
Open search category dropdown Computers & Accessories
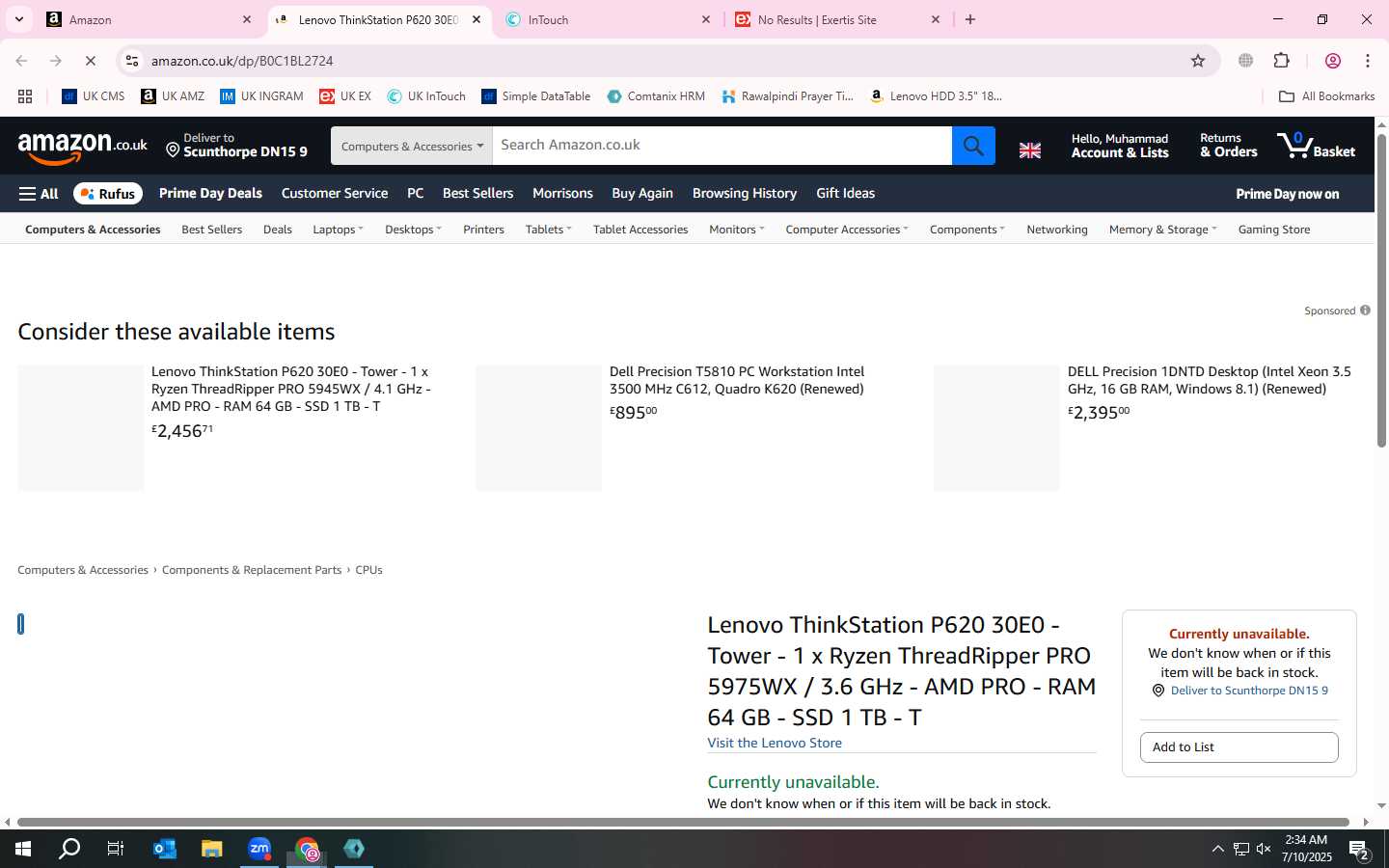(x=412, y=146)
